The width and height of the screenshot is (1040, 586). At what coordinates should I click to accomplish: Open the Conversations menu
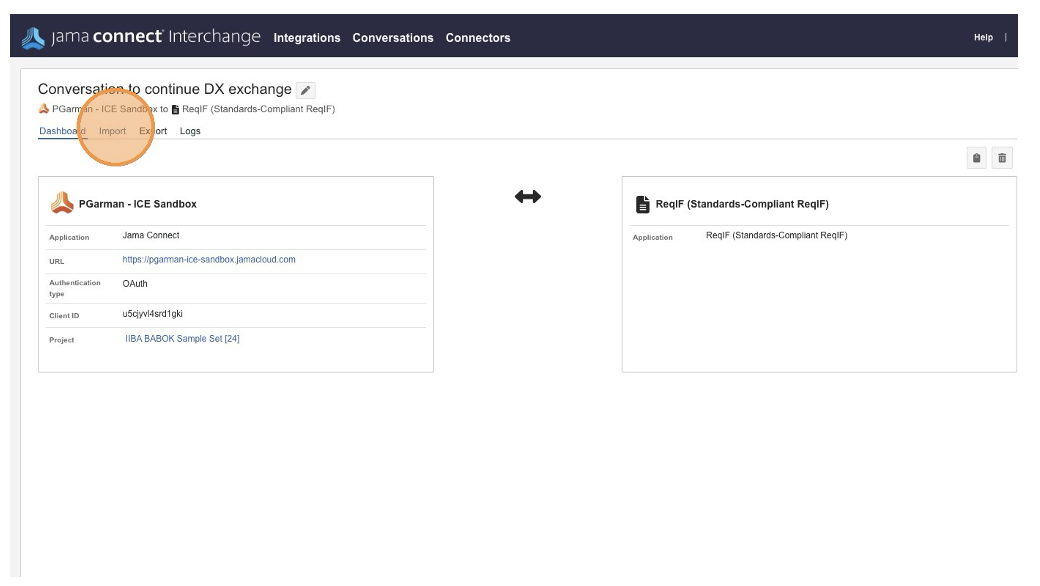tap(393, 38)
